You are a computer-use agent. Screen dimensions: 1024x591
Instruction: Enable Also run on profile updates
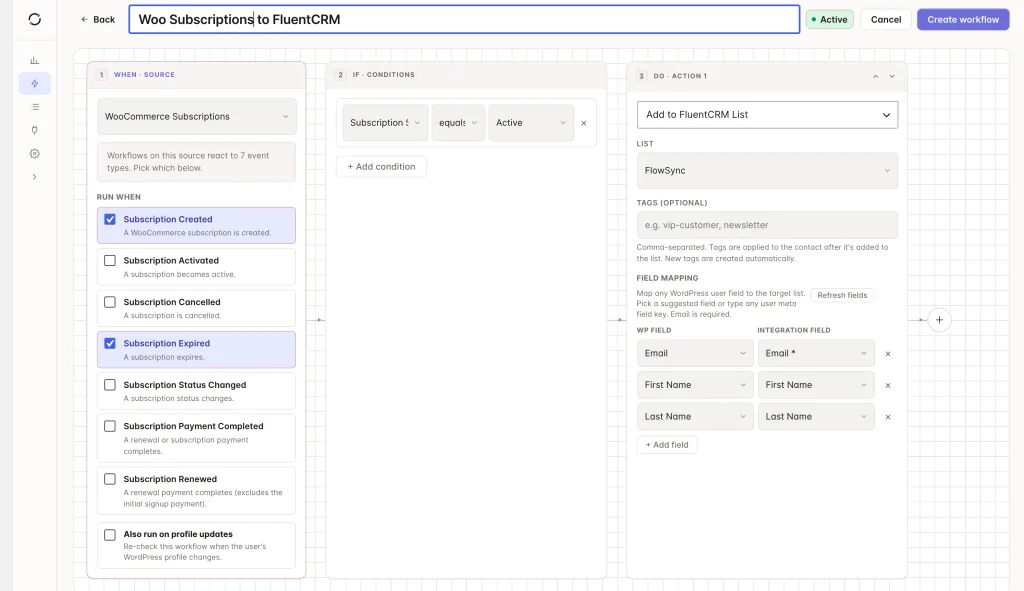point(110,535)
